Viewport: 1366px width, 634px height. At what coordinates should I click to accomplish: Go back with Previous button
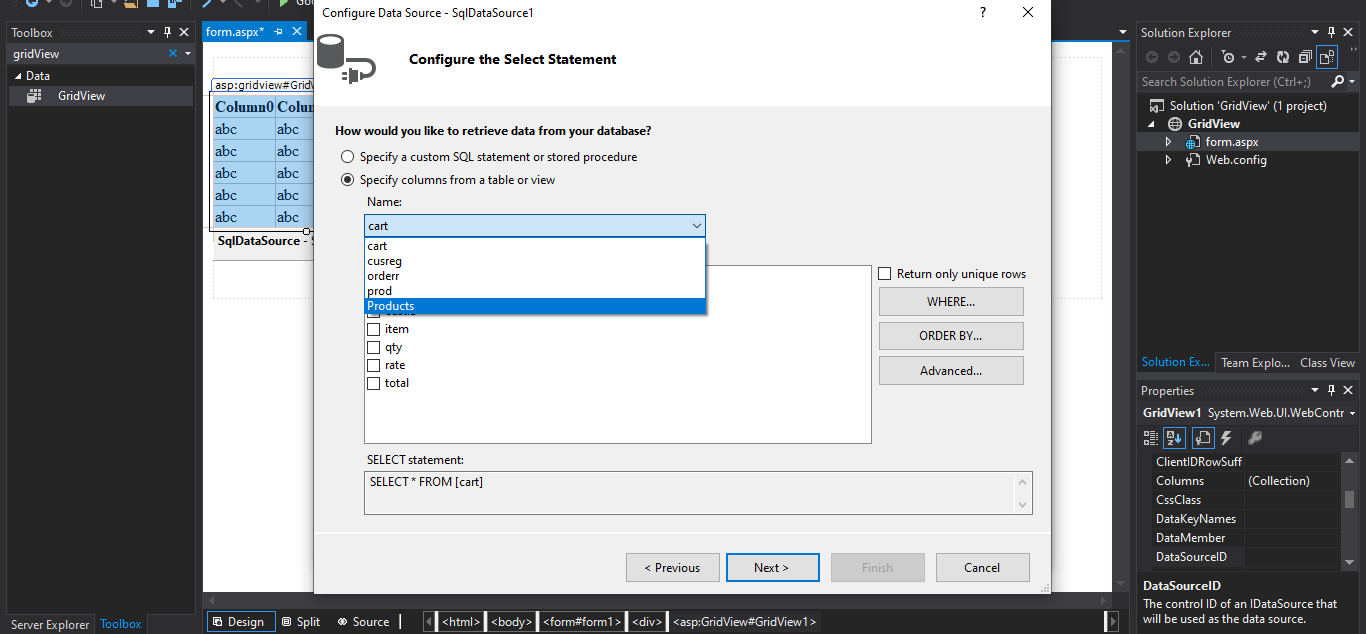(672, 567)
